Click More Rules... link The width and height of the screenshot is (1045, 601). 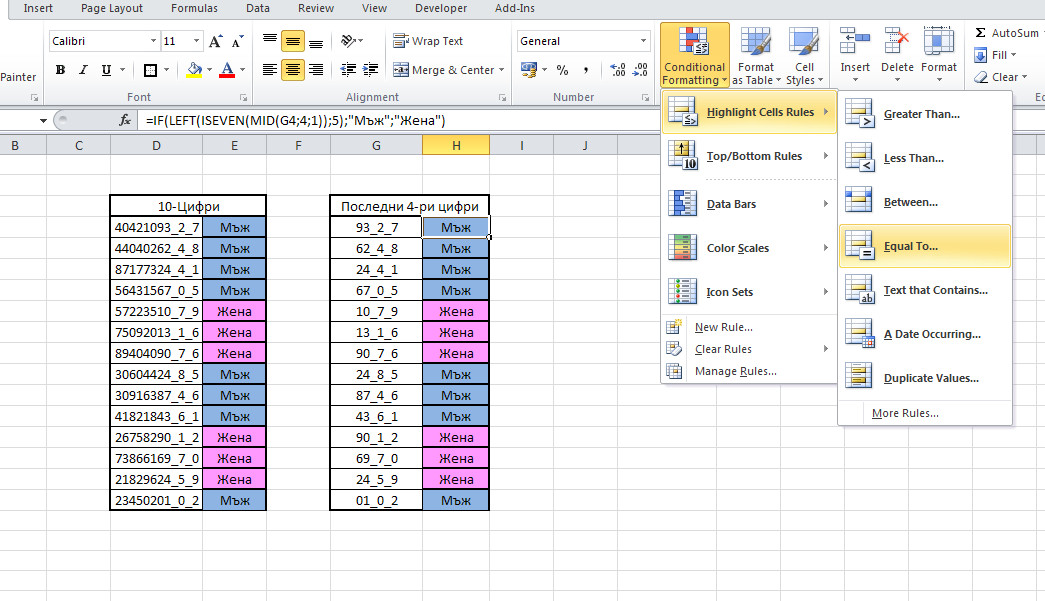(x=905, y=413)
